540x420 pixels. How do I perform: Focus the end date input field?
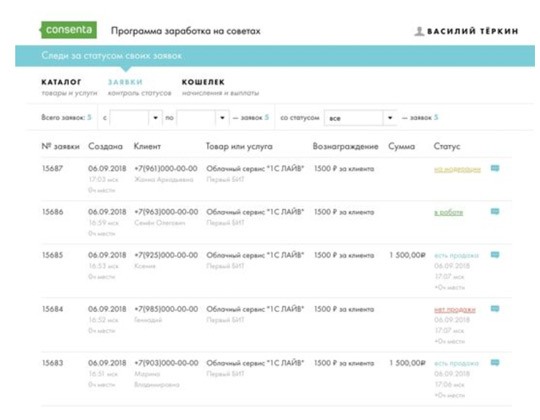point(196,118)
